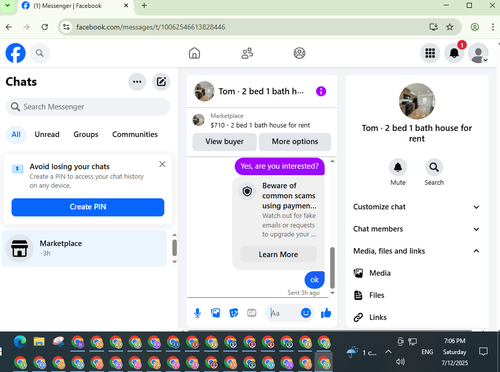500x372 pixels.
Task: Choose a GIF icon
Action: pyautogui.click(x=252, y=313)
